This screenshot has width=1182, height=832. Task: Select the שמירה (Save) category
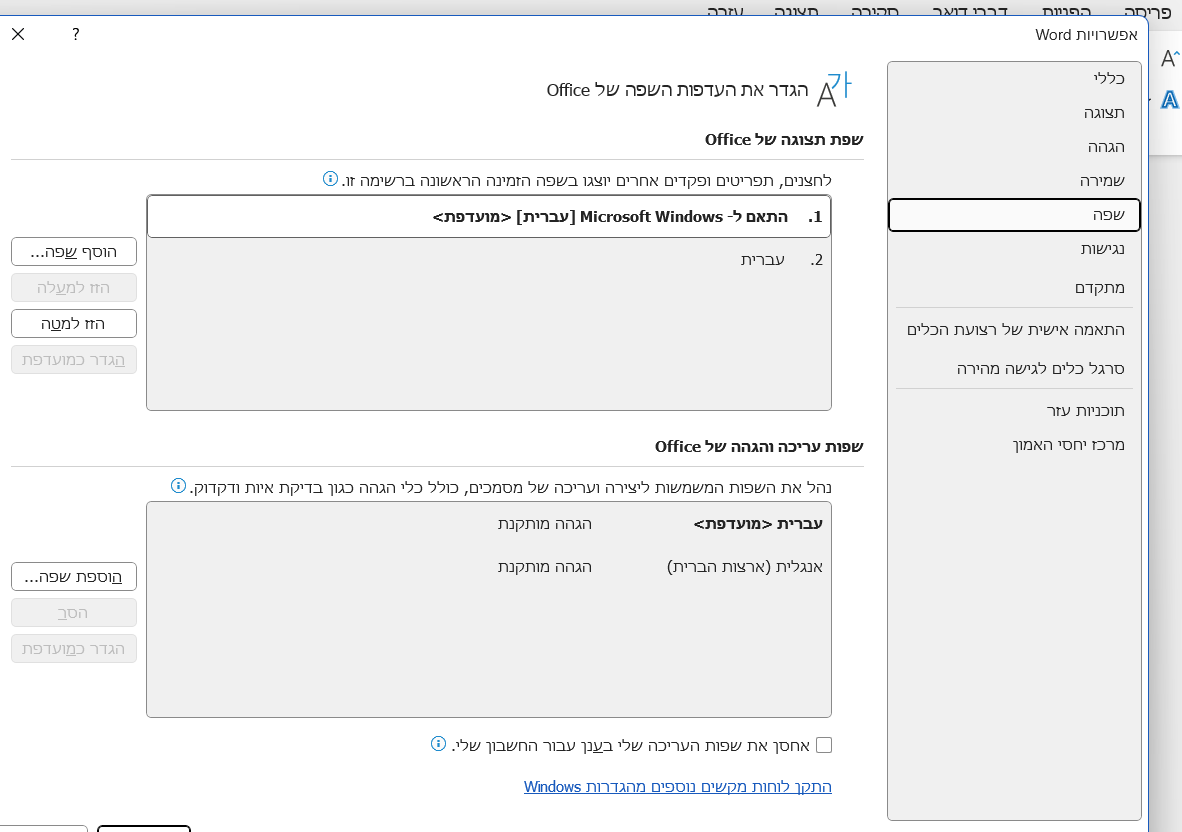[x=1102, y=180]
